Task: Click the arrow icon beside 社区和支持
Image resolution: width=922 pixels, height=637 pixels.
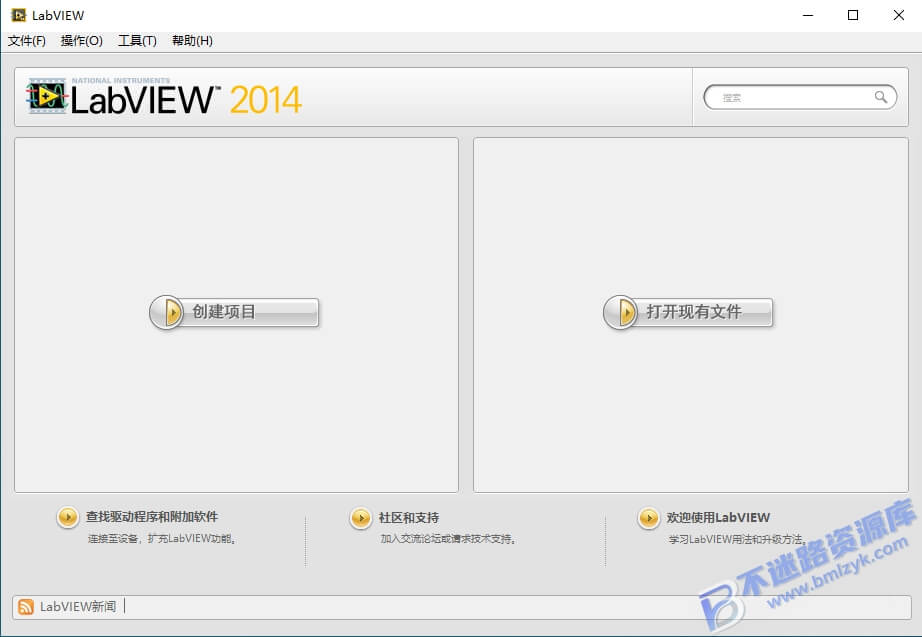Action: (x=360, y=518)
